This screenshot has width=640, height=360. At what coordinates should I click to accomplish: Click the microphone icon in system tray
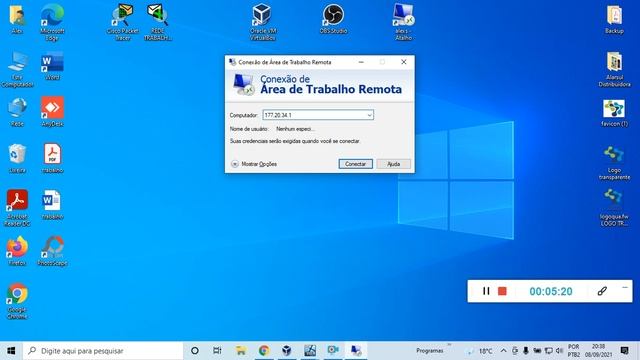click(526, 350)
